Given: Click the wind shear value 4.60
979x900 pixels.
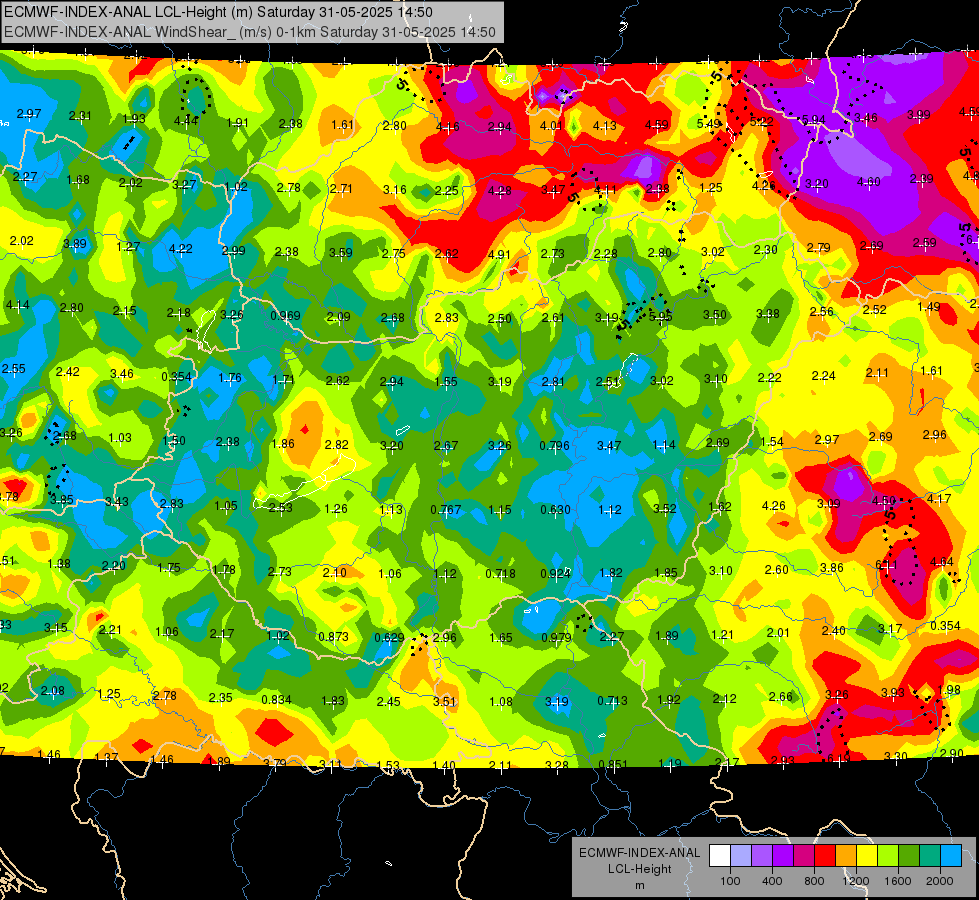Looking at the screenshot, I should [868, 182].
